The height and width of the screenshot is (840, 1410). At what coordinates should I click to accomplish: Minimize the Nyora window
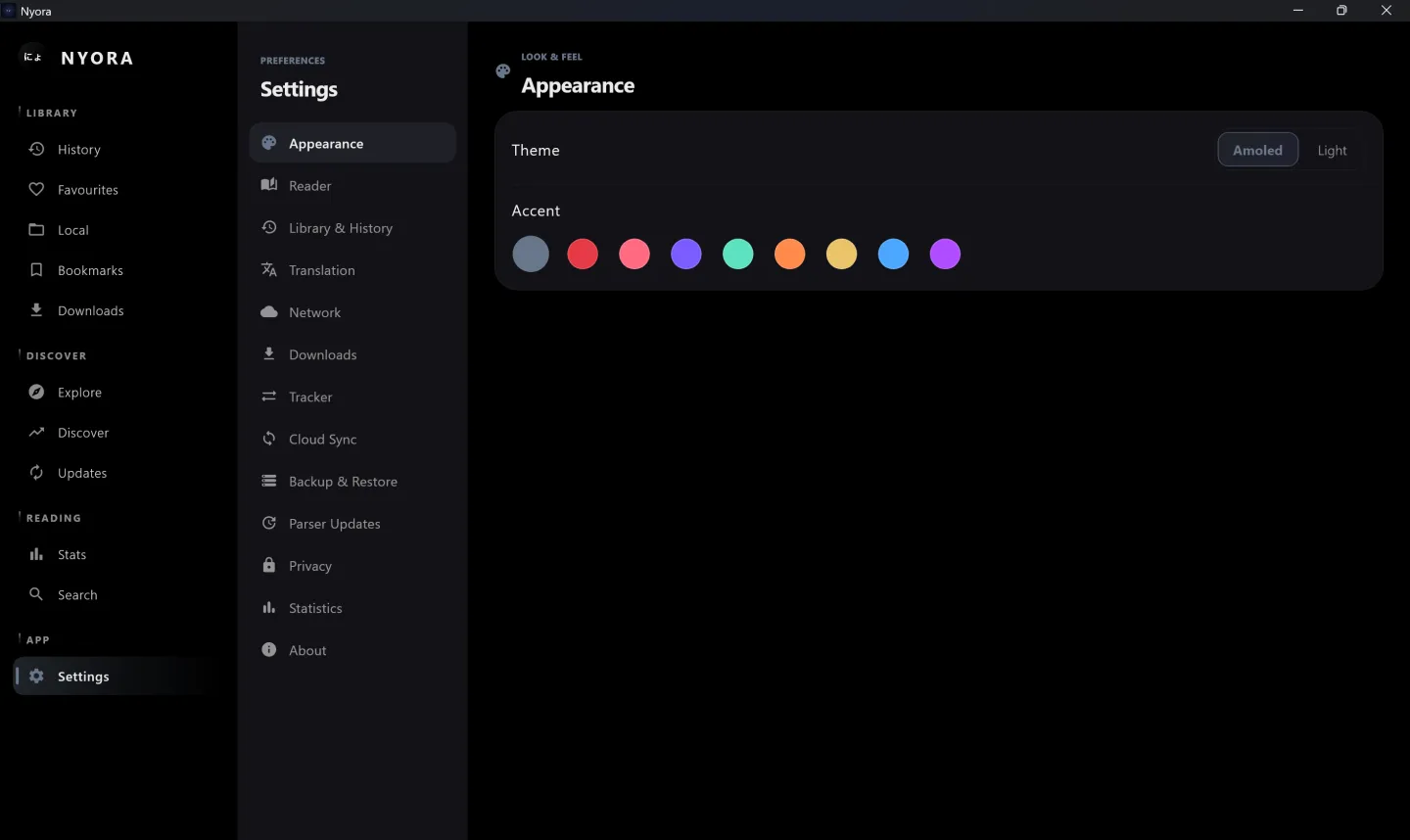pyautogui.click(x=1298, y=10)
